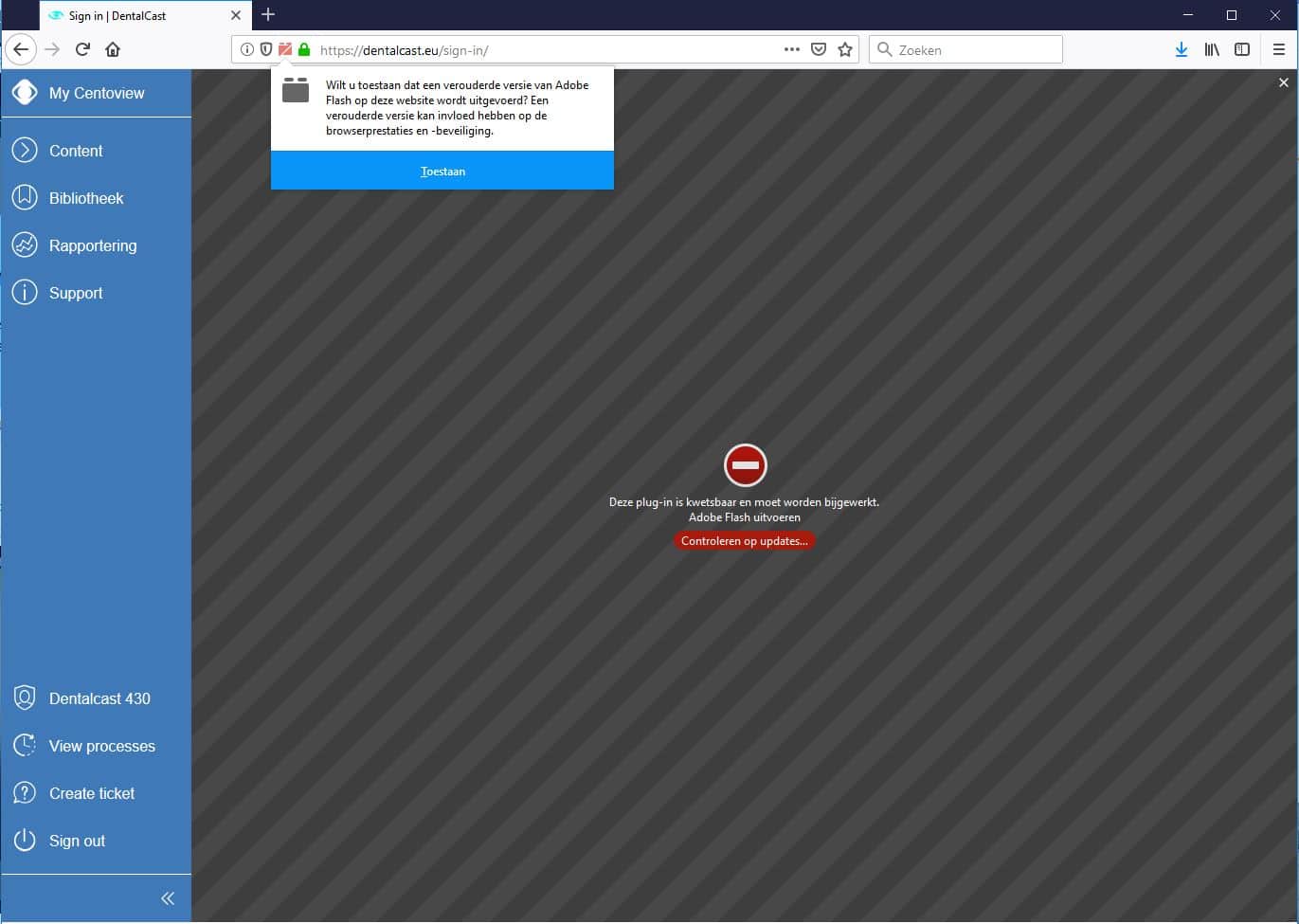The width and height of the screenshot is (1299, 924).
Task: Toggle the sidebar view in toolbar
Action: (x=1241, y=49)
